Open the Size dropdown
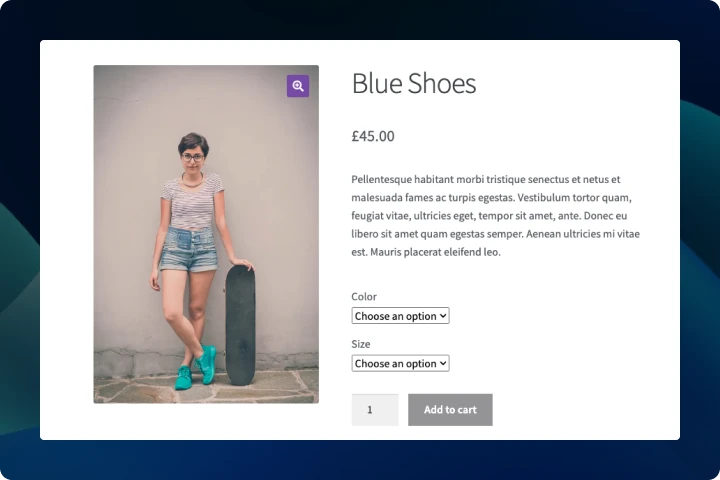Image resolution: width=720 pixels, height=480 pixels. pos(400,363)
